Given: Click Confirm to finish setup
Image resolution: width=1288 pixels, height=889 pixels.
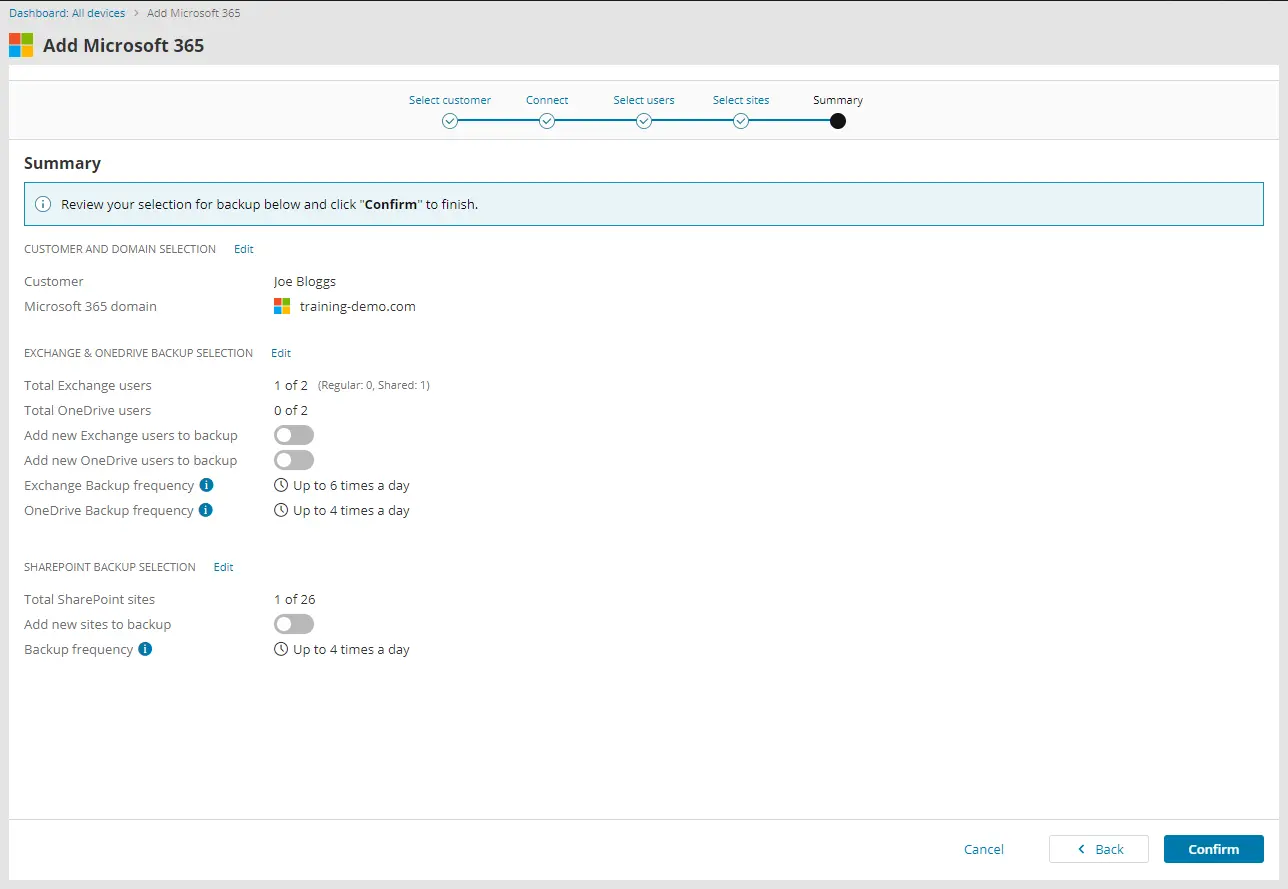Looking at the screenshot, I should [1214, 849].
